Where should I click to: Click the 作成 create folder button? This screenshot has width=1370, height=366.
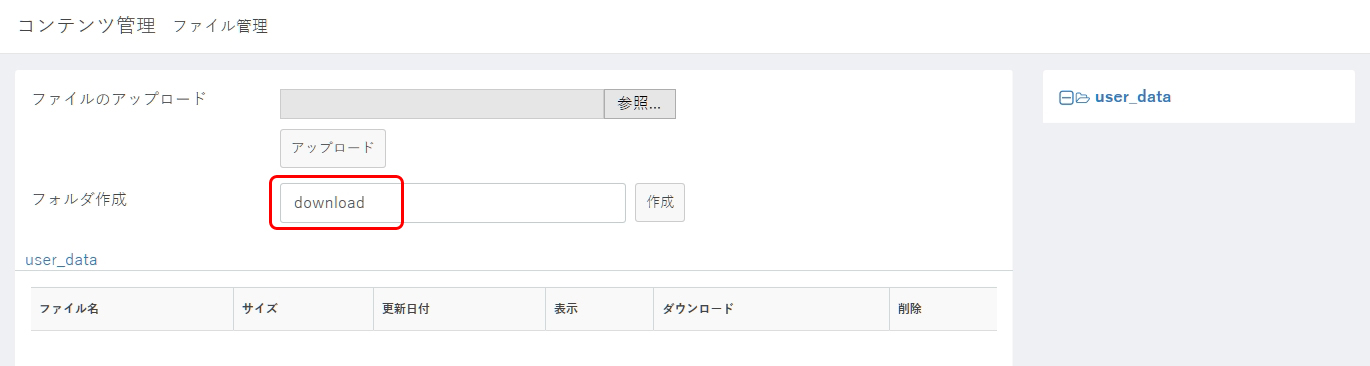tap(660, 202)
